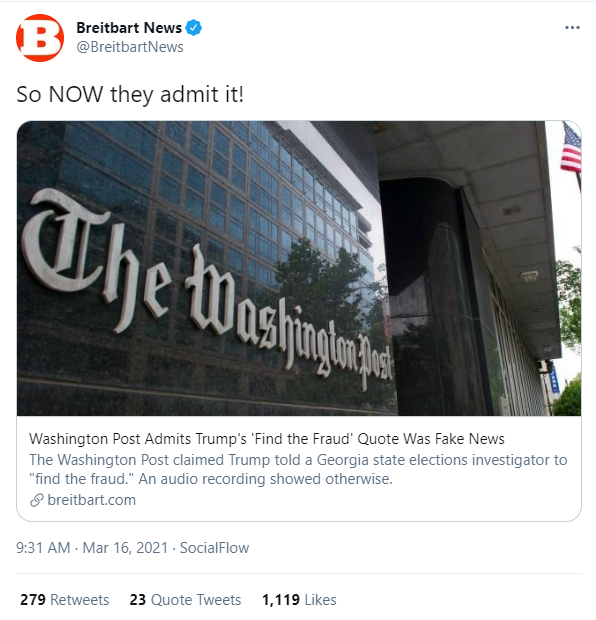Viewport: 596px width, 620px height.
Task: Show the 1,119 Likes list
Action: pos(299,600)
